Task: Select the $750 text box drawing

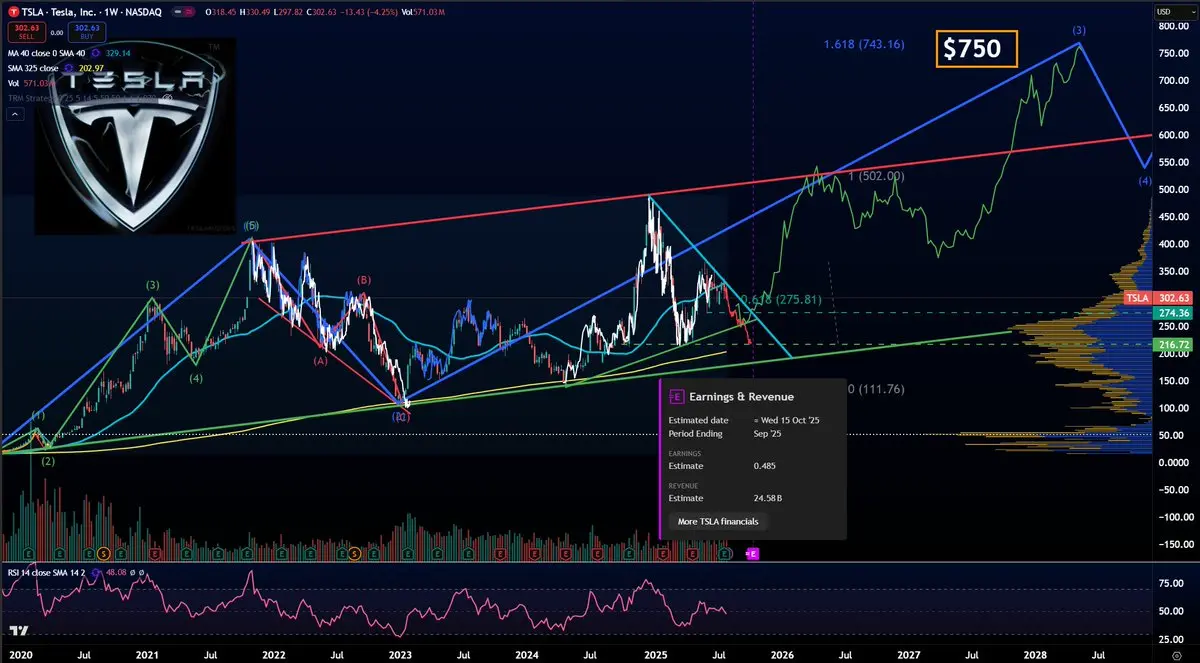Action: 976,48
